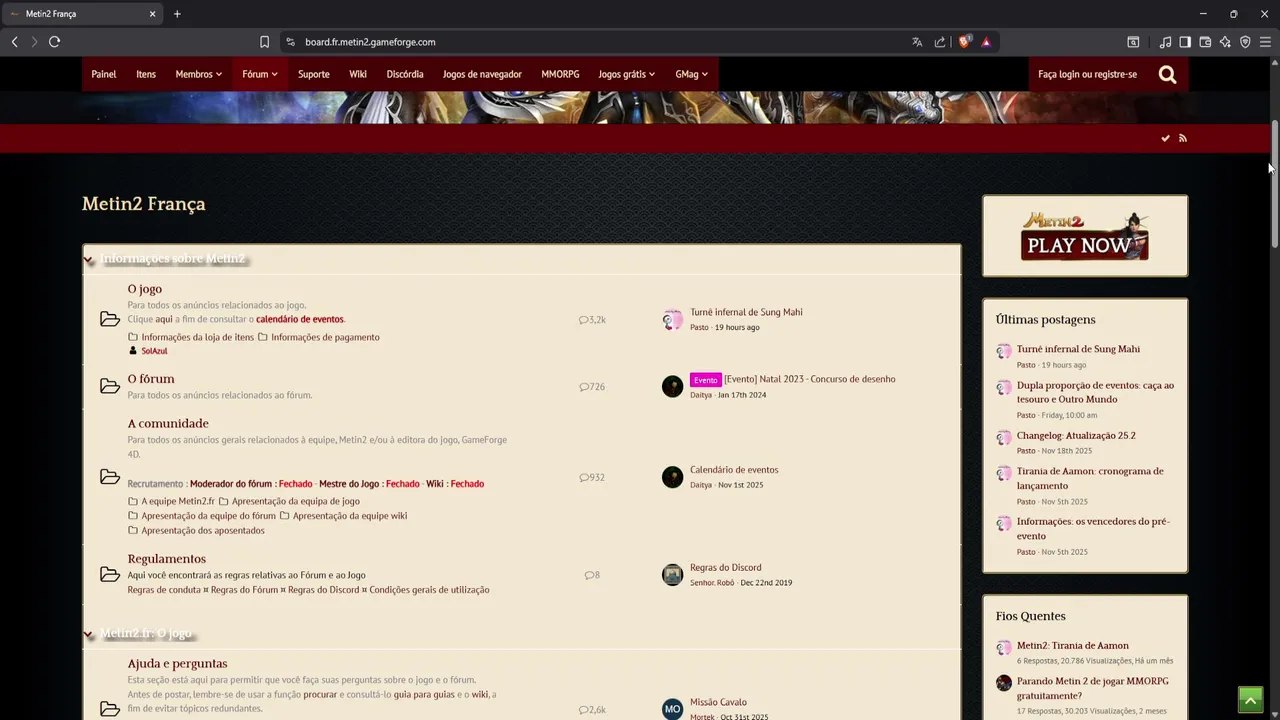This screenshot has height=720, width=1280.
Task: Expand the GMag dropdown menu
Action: pyautogui.click(x=691, y=74)
